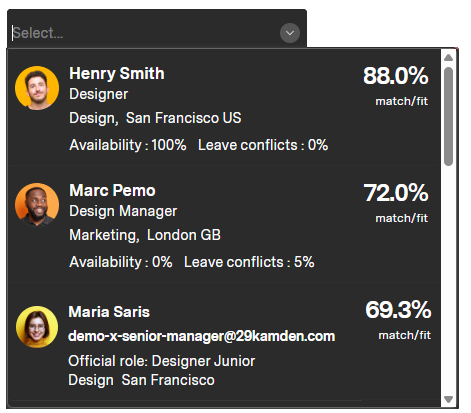The height and width of the screenshot is (413, 471).
Task: Click Henry Smith's profile avatar
Action: 37,88
